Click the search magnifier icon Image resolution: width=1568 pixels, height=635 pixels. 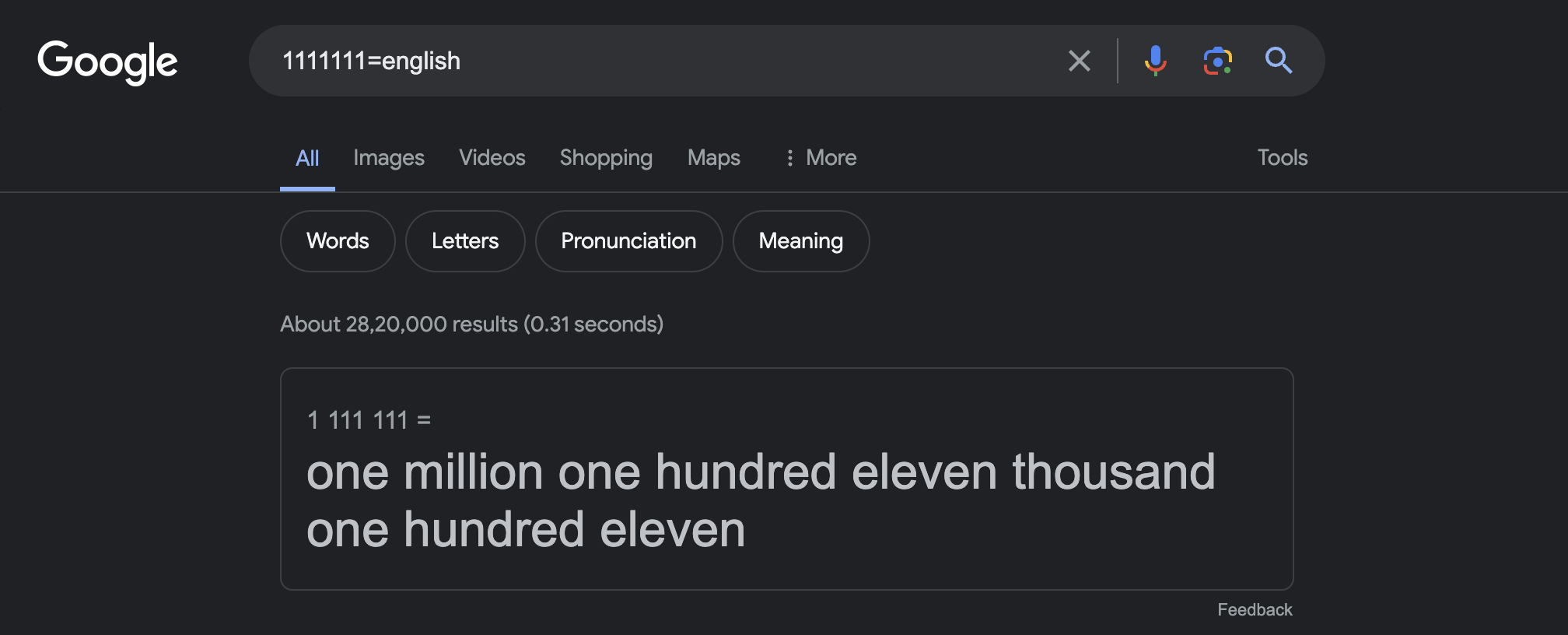(x=1279, y=61)
